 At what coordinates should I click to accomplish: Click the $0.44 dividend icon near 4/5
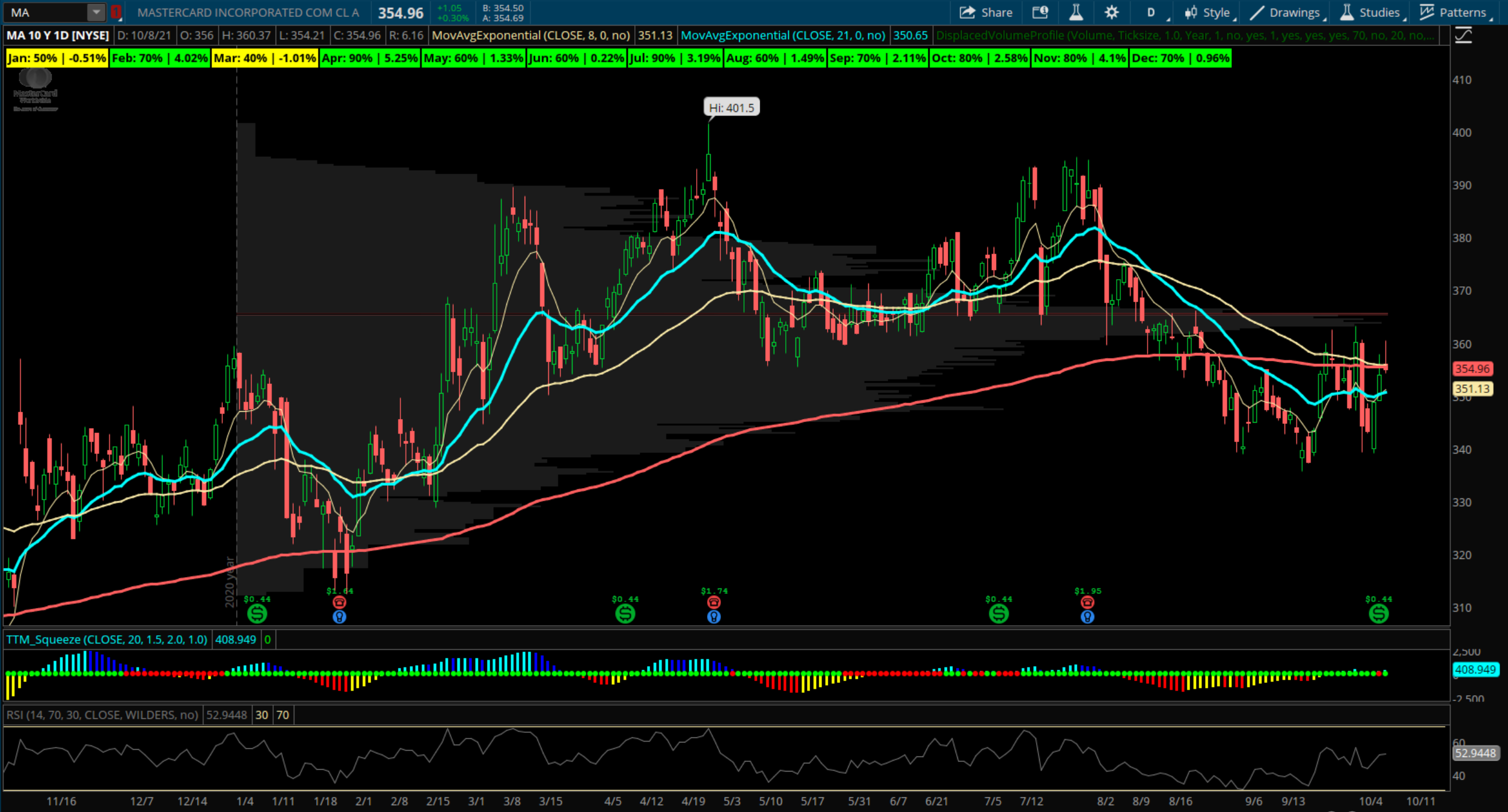(x=625, y=613)
